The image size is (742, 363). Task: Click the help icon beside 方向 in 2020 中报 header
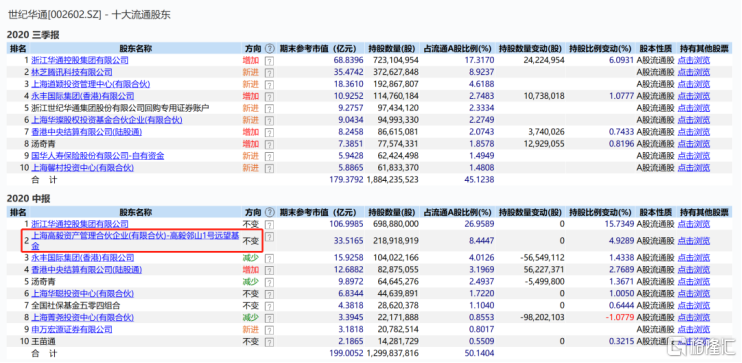pos(270,212)
